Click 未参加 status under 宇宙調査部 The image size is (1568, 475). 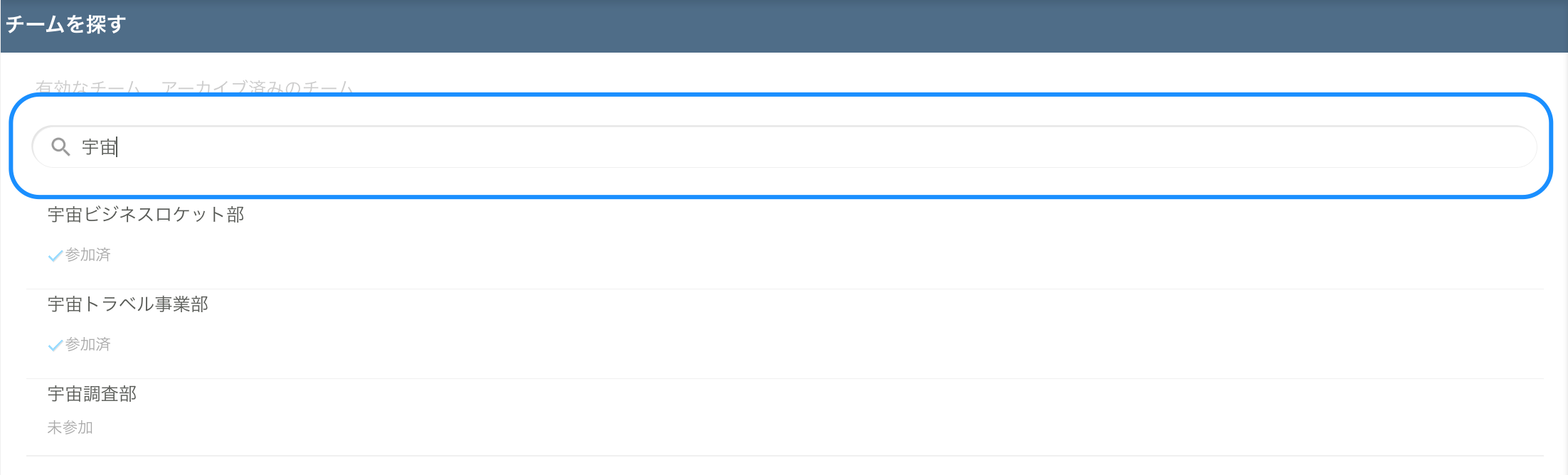[x=70, y=427]
